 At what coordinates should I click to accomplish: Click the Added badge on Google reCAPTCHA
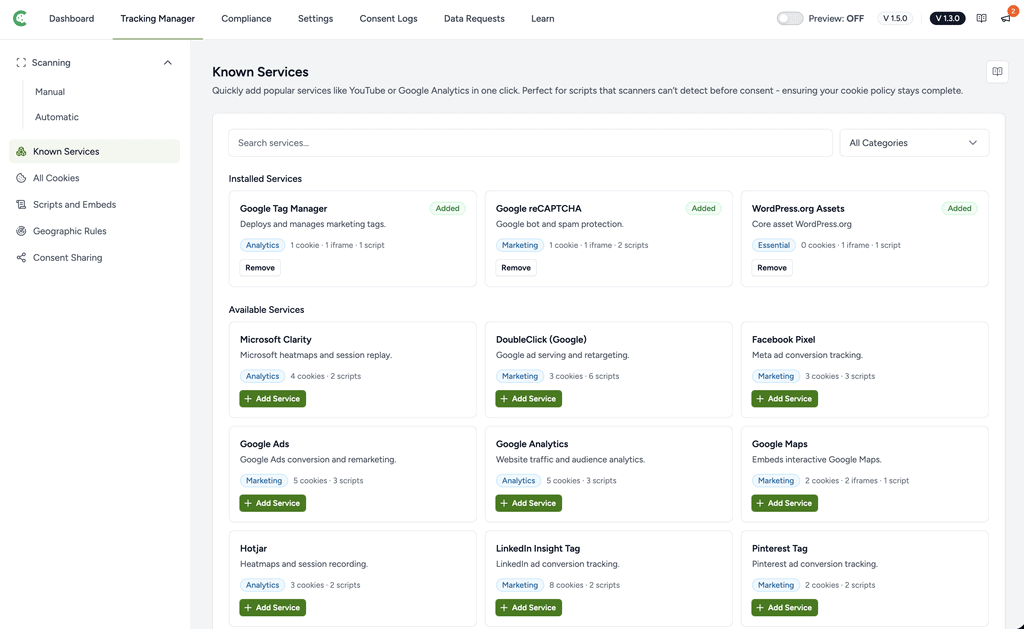tap(703, 208)
